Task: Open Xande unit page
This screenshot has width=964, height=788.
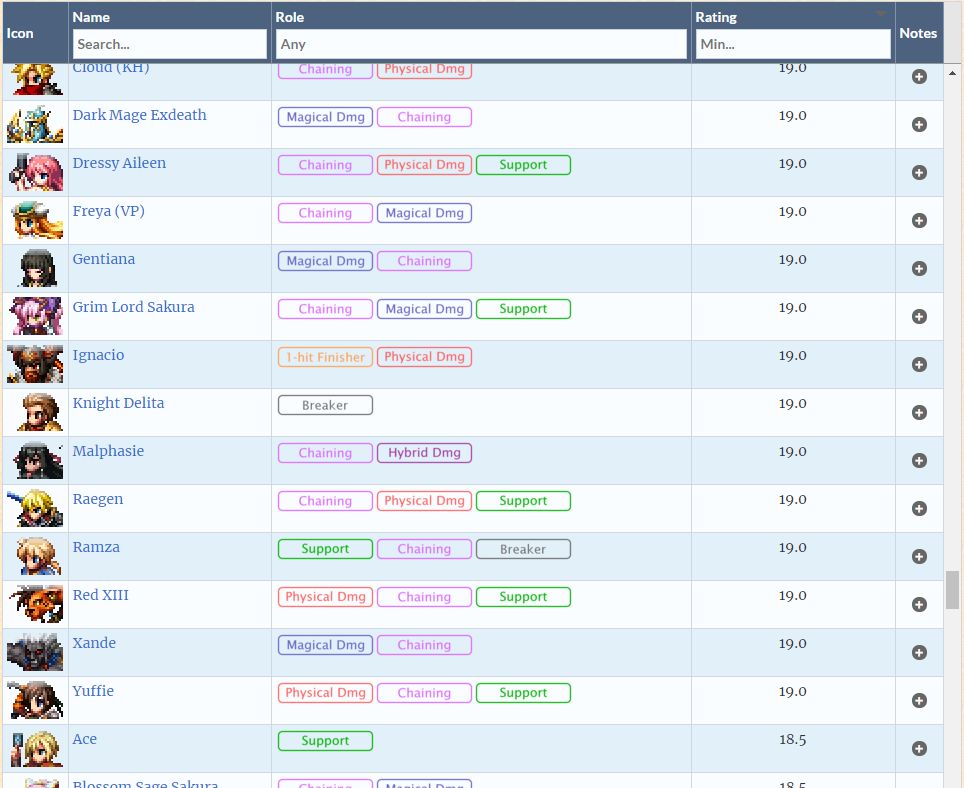Action: (94, 642)
